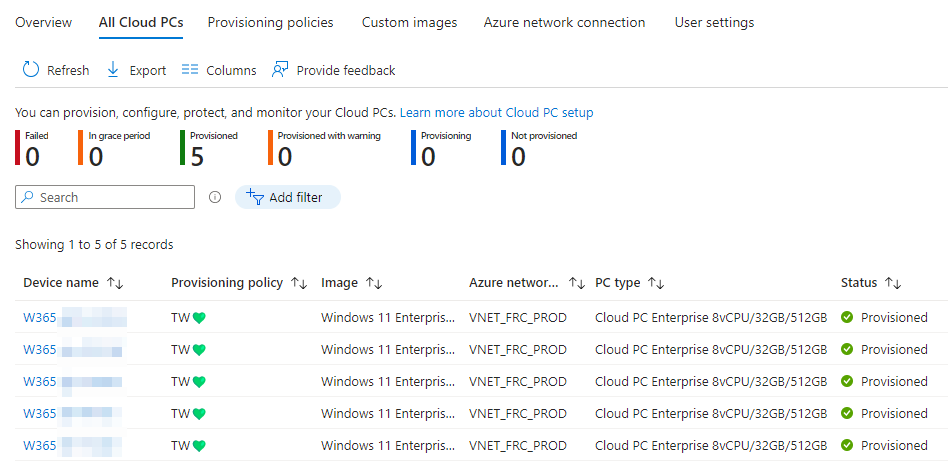Open Learn more about Cloud PC setup
The height and width of the screenshot is (469, 948).
[496, 113]
